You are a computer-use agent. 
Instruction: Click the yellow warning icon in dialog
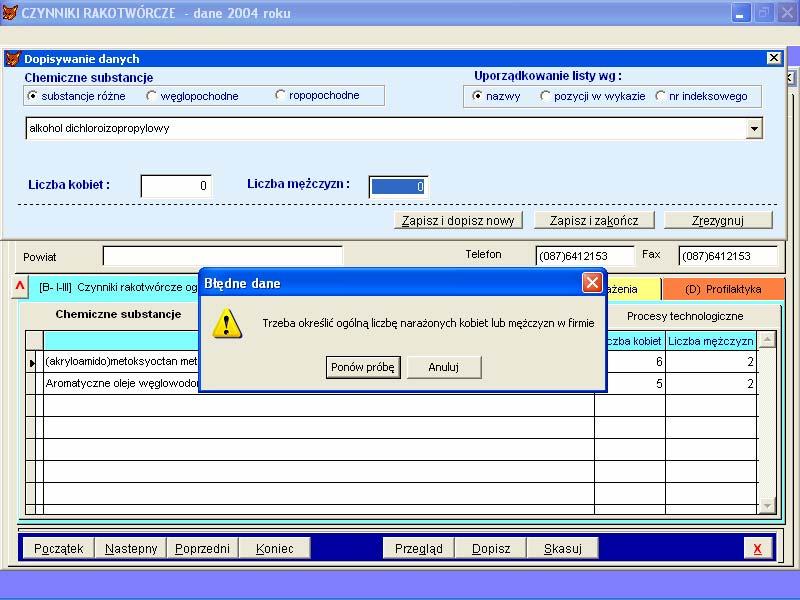[227, 323]
